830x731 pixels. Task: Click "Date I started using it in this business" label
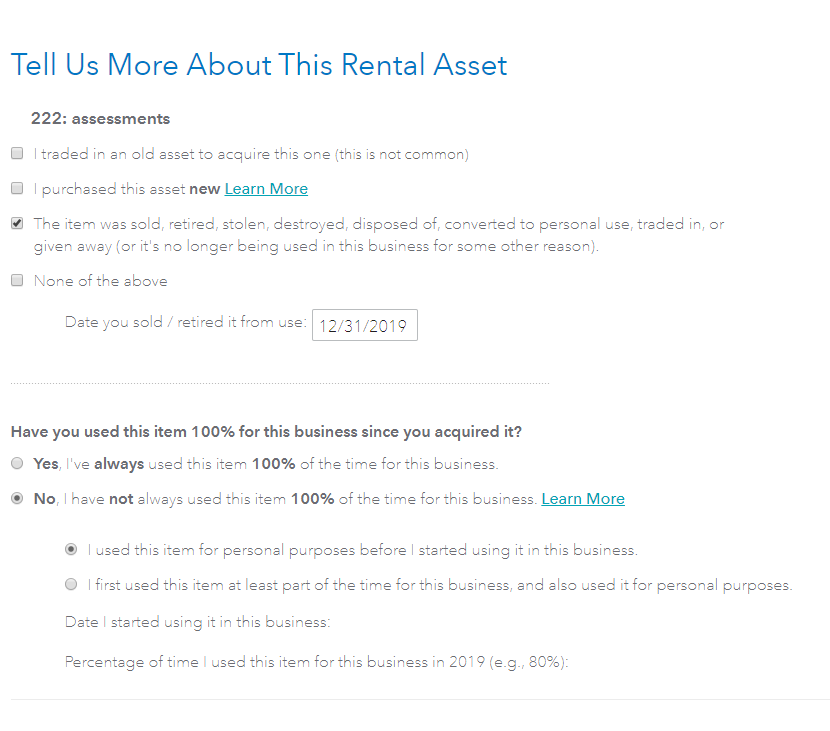click(x=197, y=622)
